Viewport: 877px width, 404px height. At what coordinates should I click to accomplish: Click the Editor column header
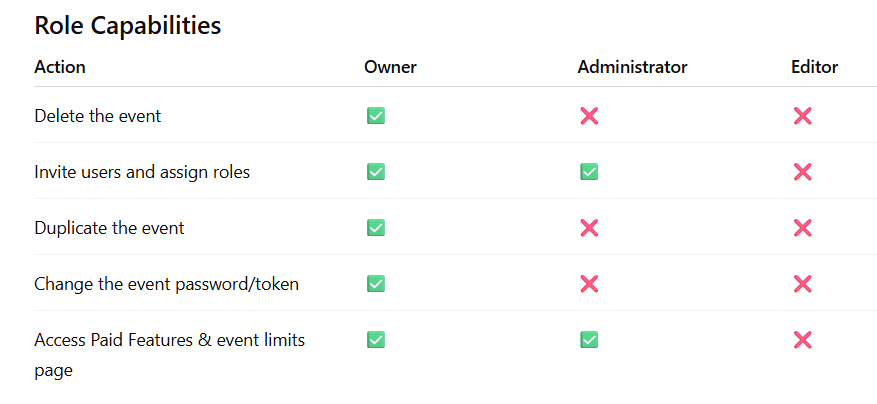tap(814, 67)
